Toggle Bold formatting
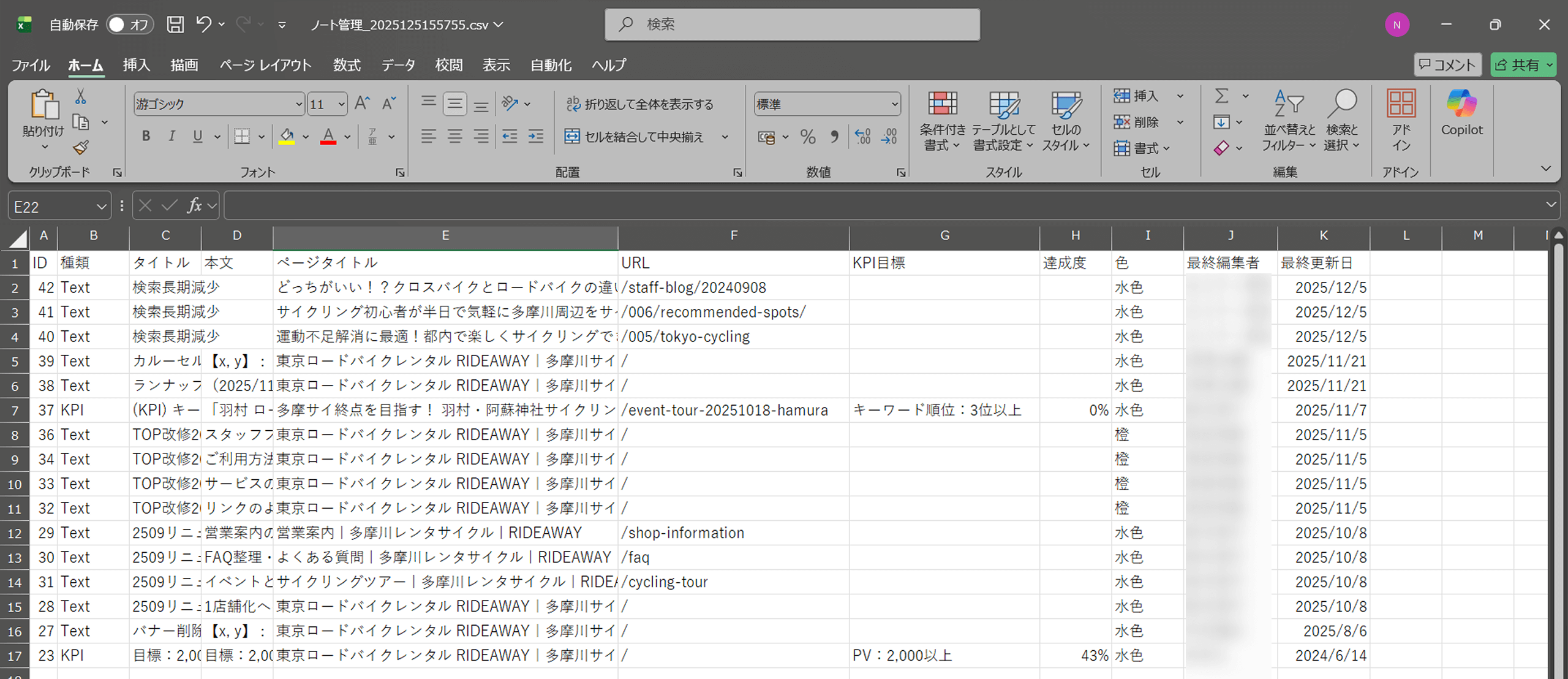Viewport: 1568px width, 679px height. pos(146,136)
